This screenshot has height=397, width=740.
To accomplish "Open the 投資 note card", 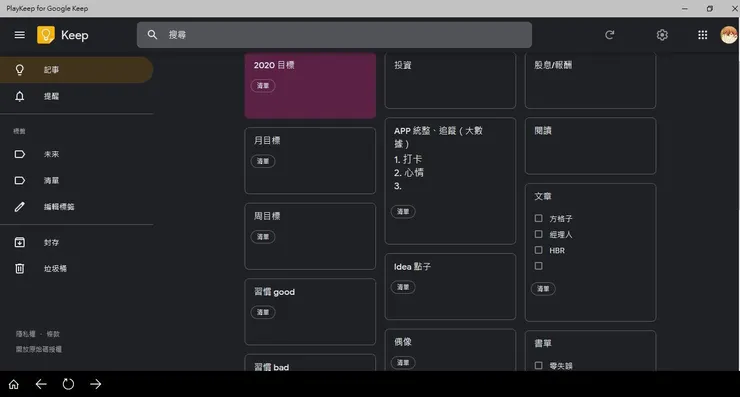I will (450, 81).
